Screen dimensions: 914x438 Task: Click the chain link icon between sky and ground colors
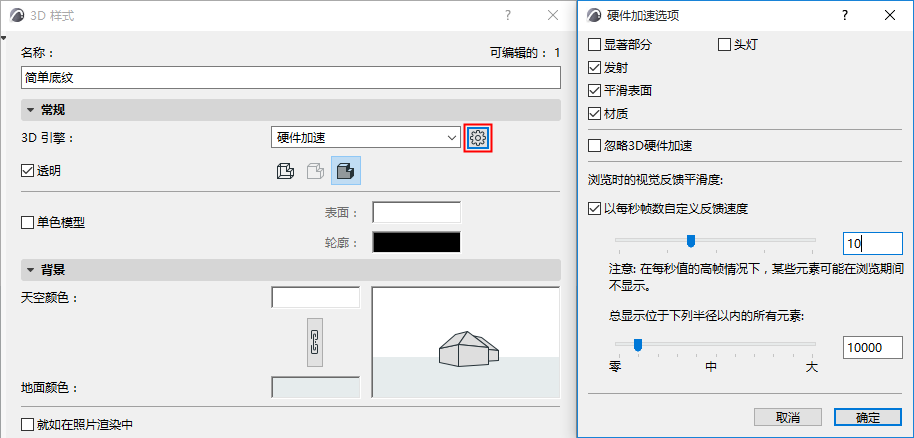pyautogui.click(x=315, y=342)
